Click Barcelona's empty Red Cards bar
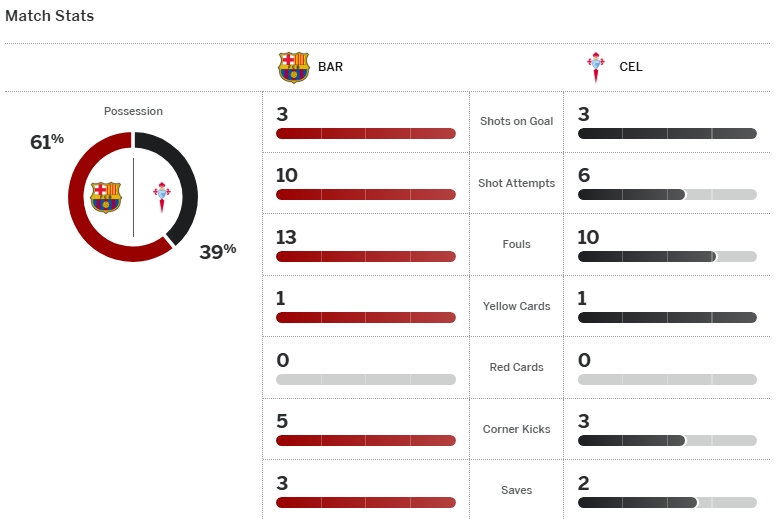This screenshot has width=776, height=519. pyautogui.click(x=365, y=379)
